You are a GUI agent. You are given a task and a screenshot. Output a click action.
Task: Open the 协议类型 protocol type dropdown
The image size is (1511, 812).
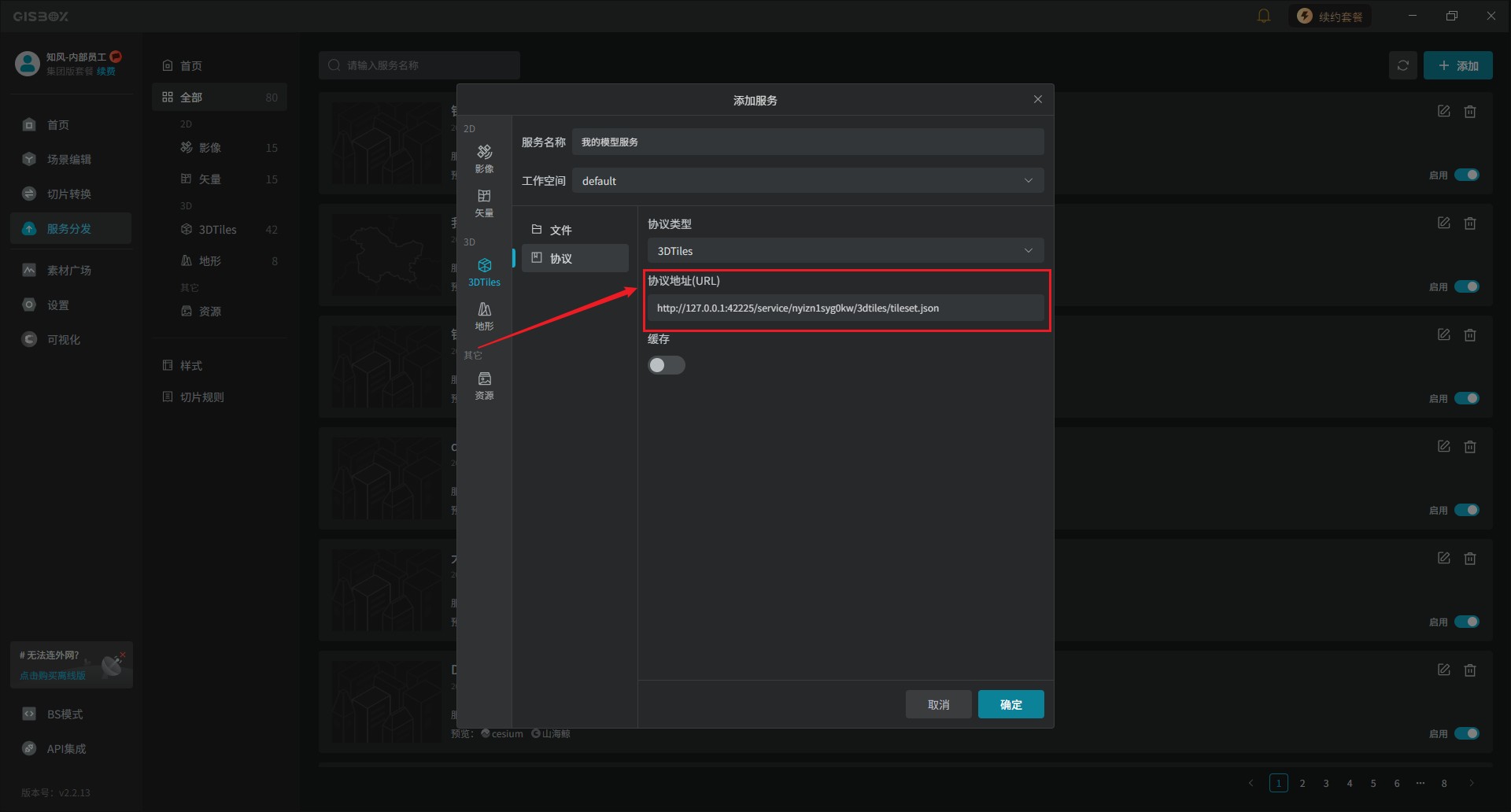pyautogui.click(x=845, y=250)
